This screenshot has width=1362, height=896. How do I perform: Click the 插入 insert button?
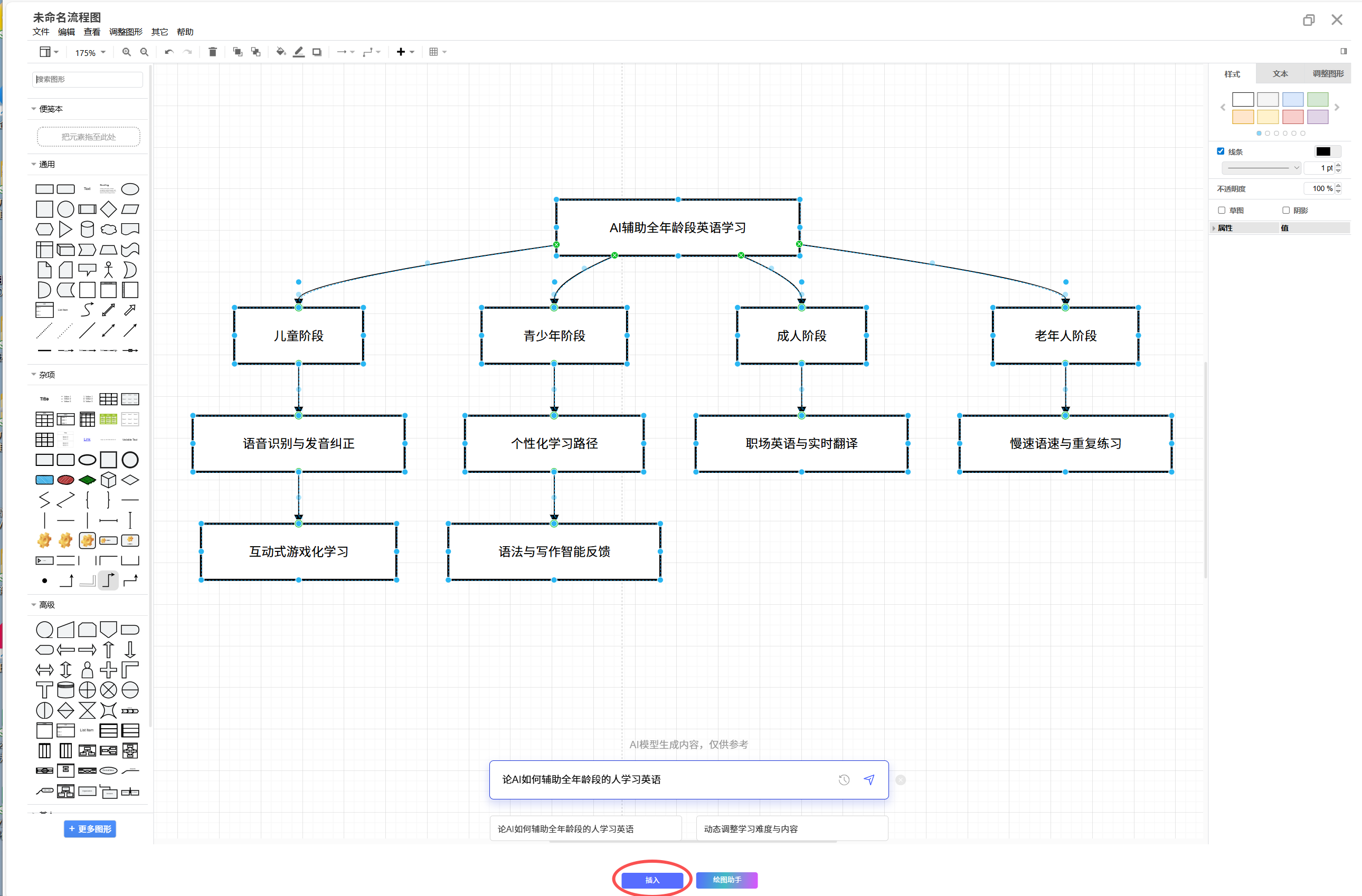652,880
